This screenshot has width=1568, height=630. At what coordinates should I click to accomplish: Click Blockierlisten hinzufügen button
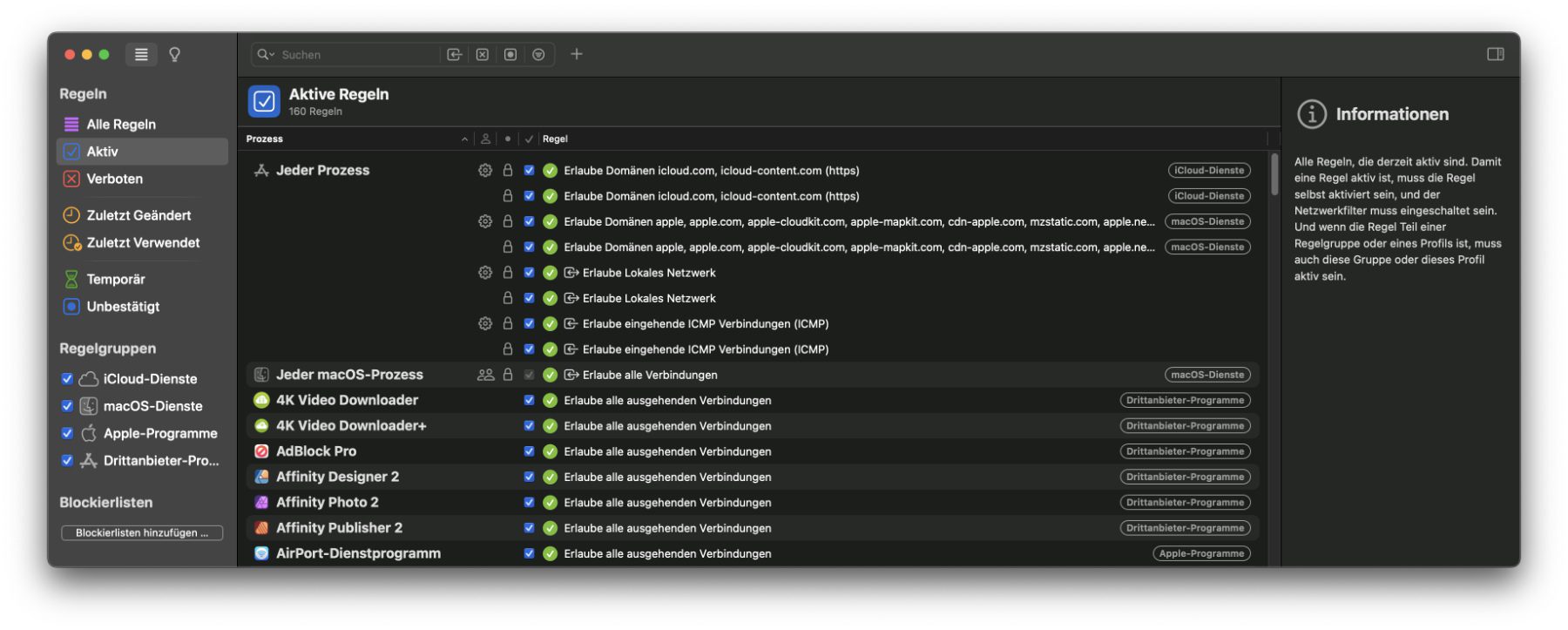pyautogui.click(x=142, y=532)
